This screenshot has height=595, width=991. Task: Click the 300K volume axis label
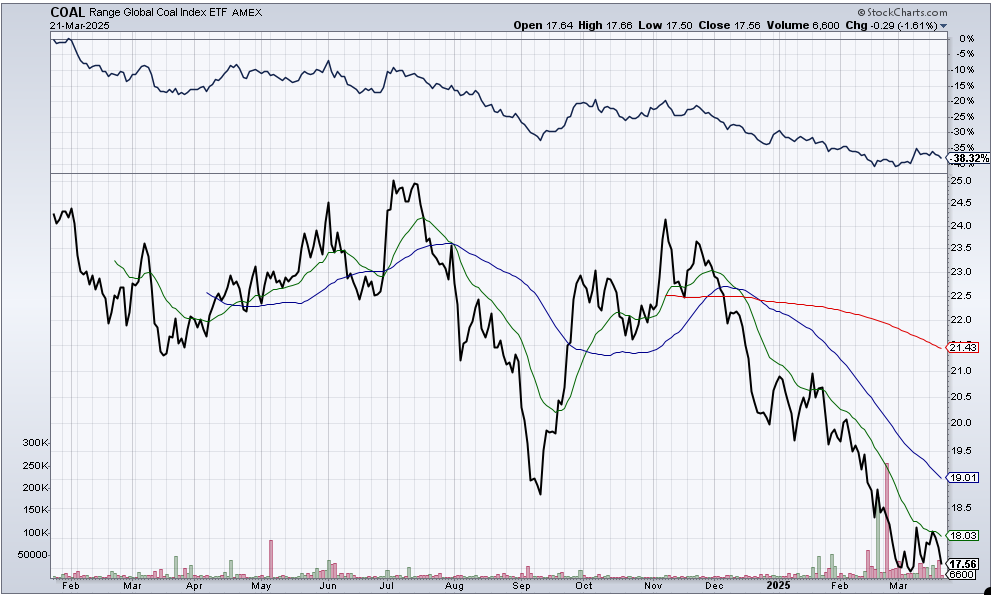35,443
